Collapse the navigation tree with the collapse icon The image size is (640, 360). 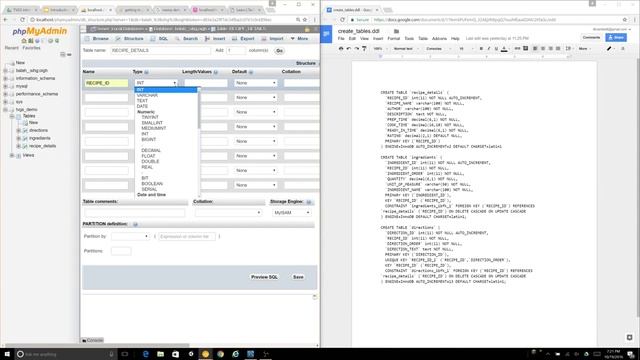[x=62, y=54]
